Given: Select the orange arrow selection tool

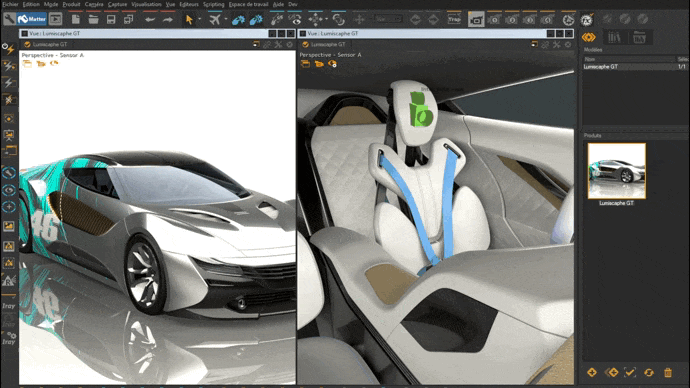Looking at the screenshot, I should [x=189, y=19].
